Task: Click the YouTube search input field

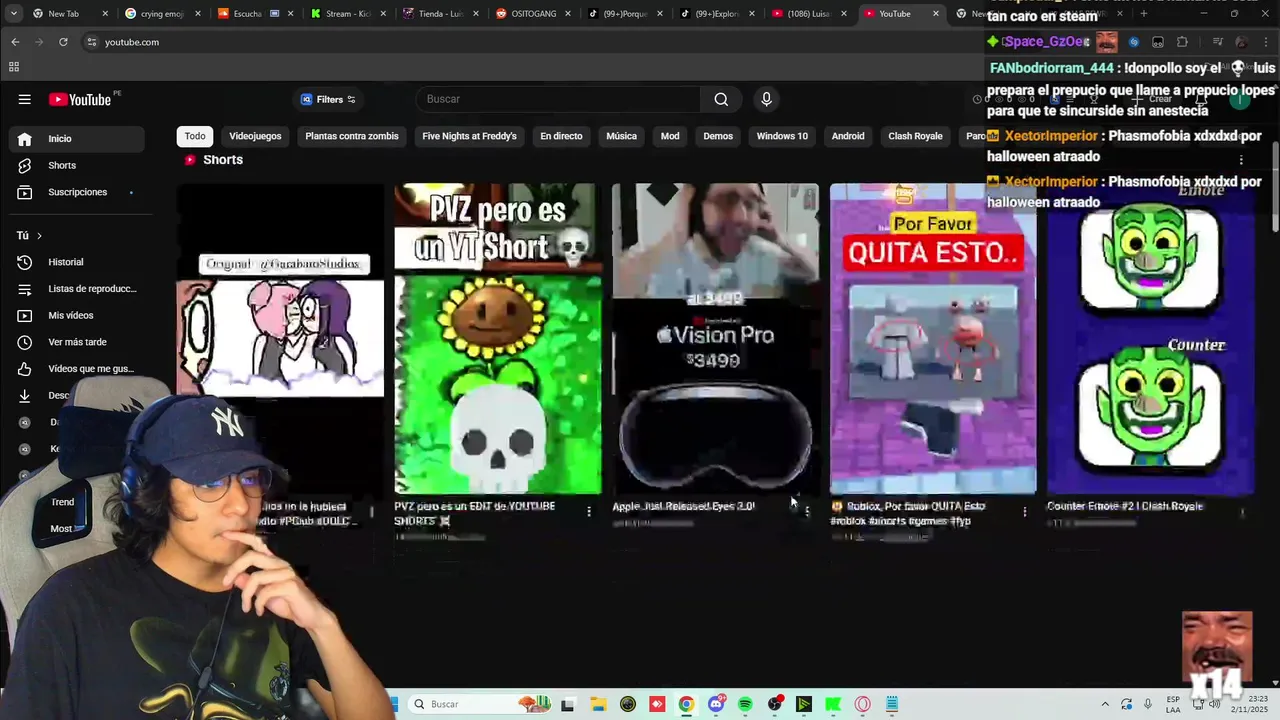Action: 559,99
